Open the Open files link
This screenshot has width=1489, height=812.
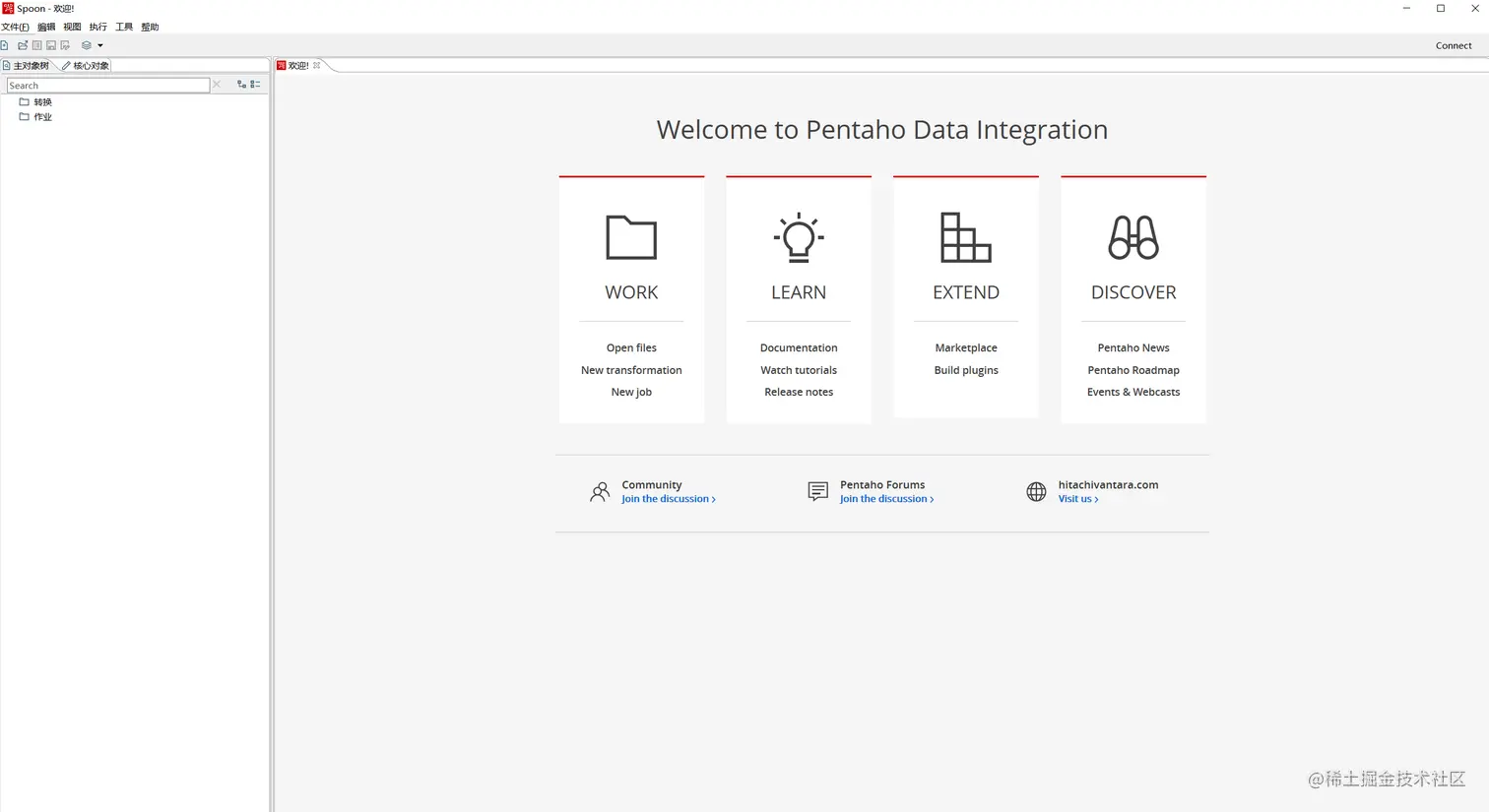[631, 347]
